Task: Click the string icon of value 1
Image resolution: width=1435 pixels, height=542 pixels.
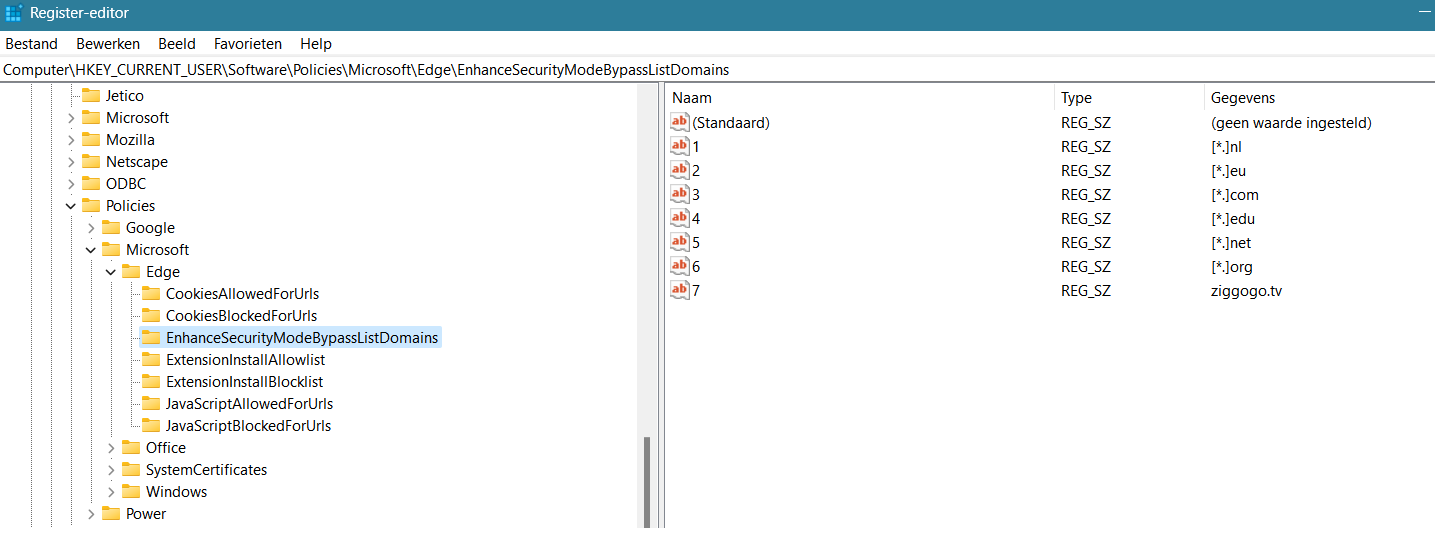Action: [x=680, y=146]
